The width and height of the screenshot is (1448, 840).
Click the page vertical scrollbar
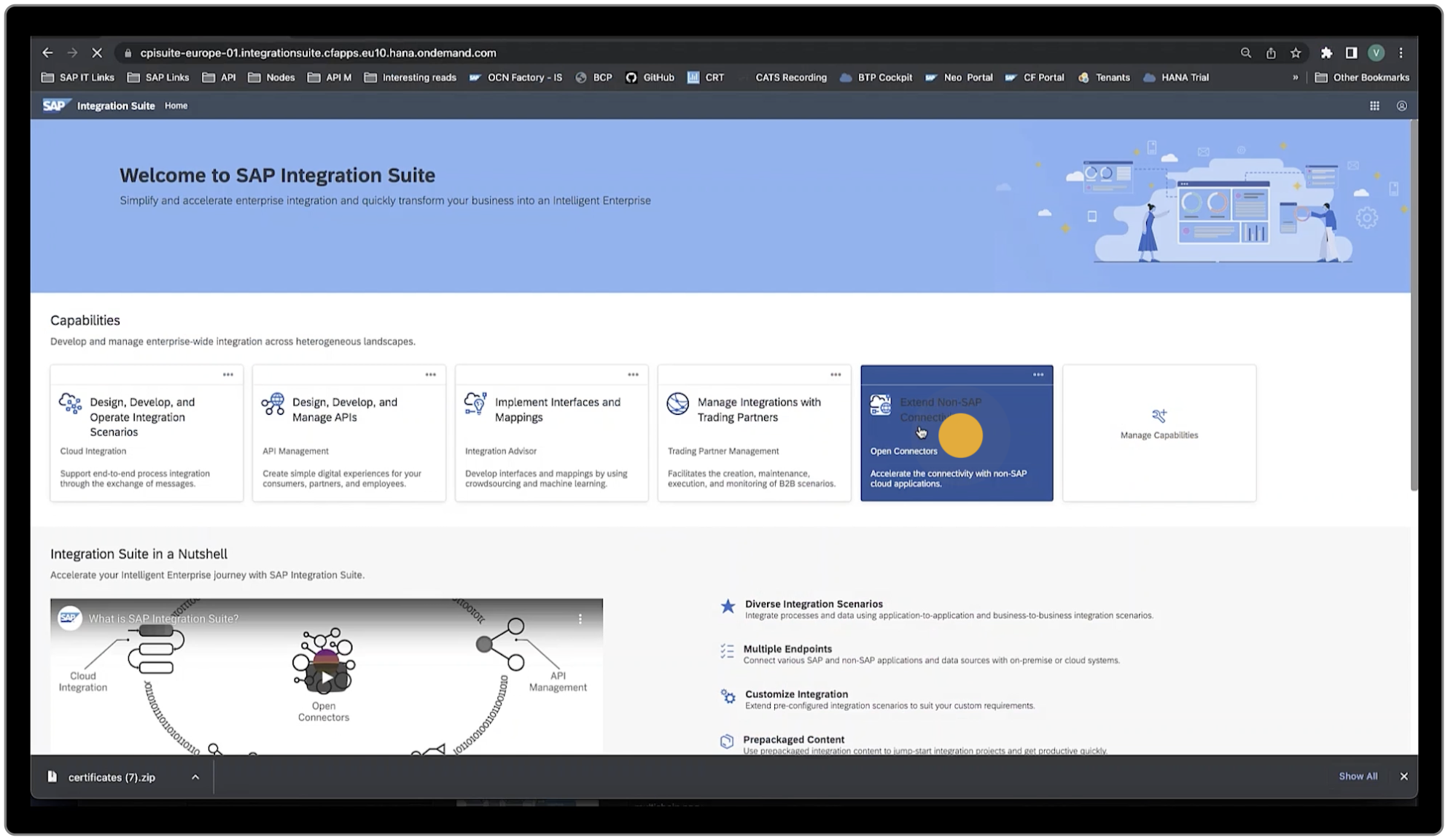point(1414,306)
